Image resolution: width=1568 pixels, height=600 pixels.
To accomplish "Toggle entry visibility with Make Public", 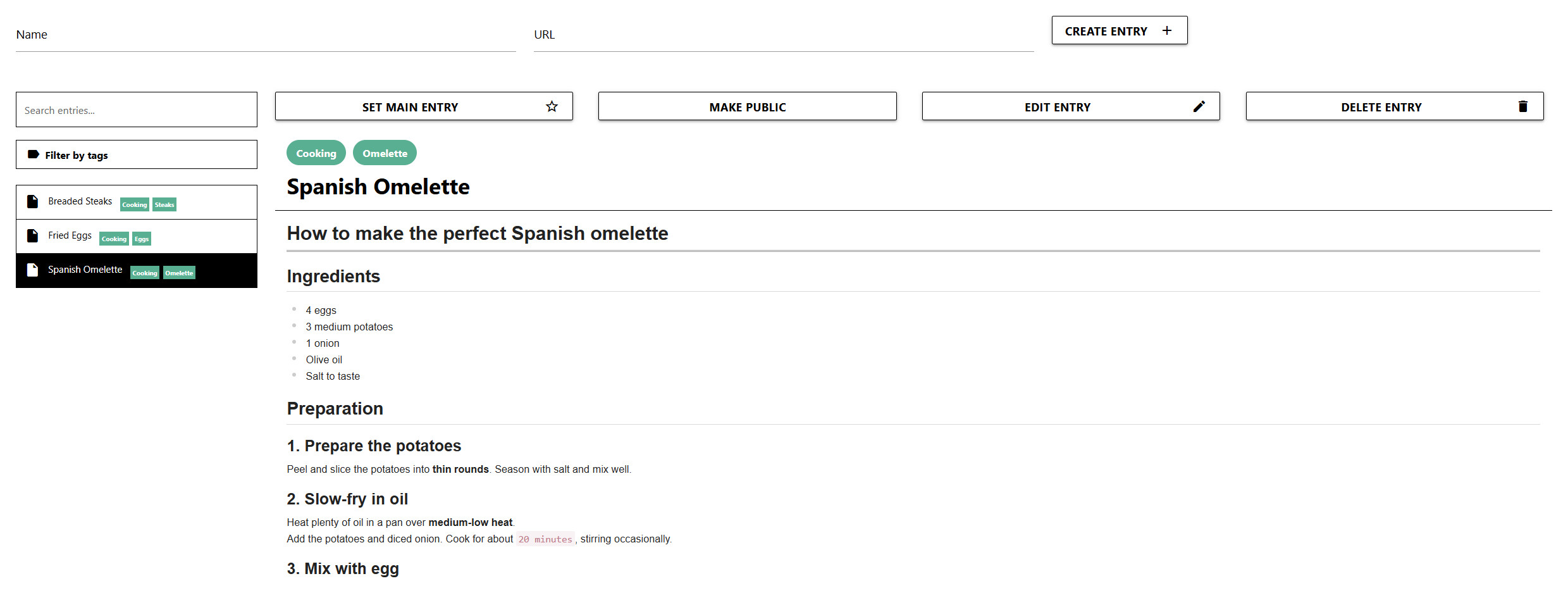I will (747, 106).
